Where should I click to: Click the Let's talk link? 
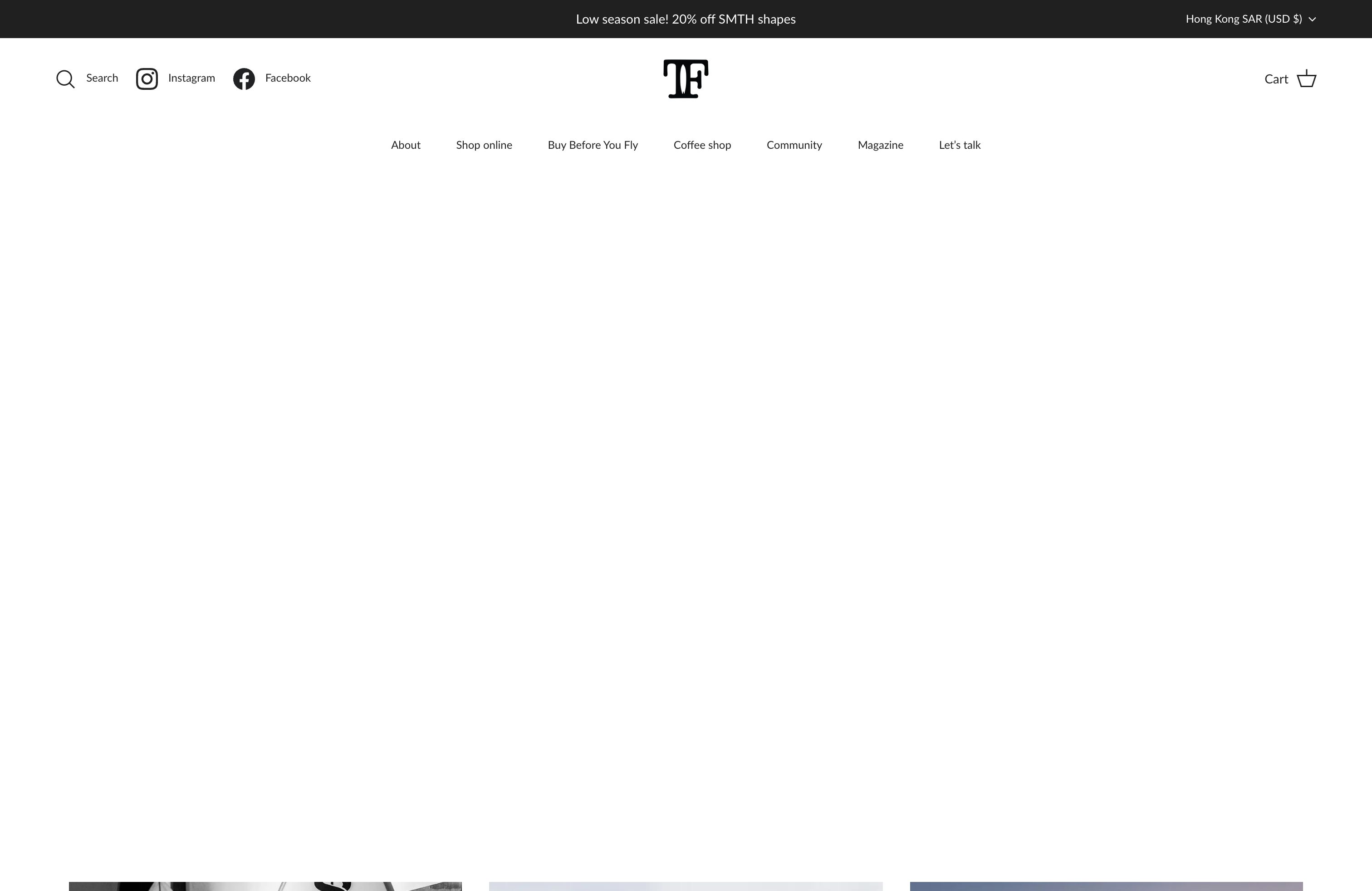[x=959, y=144]
